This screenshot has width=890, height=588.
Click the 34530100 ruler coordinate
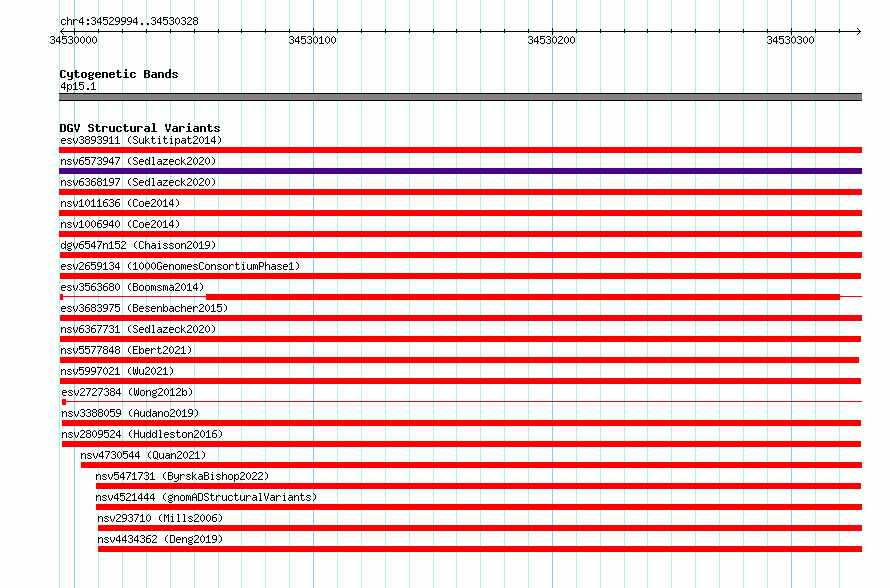312,40
